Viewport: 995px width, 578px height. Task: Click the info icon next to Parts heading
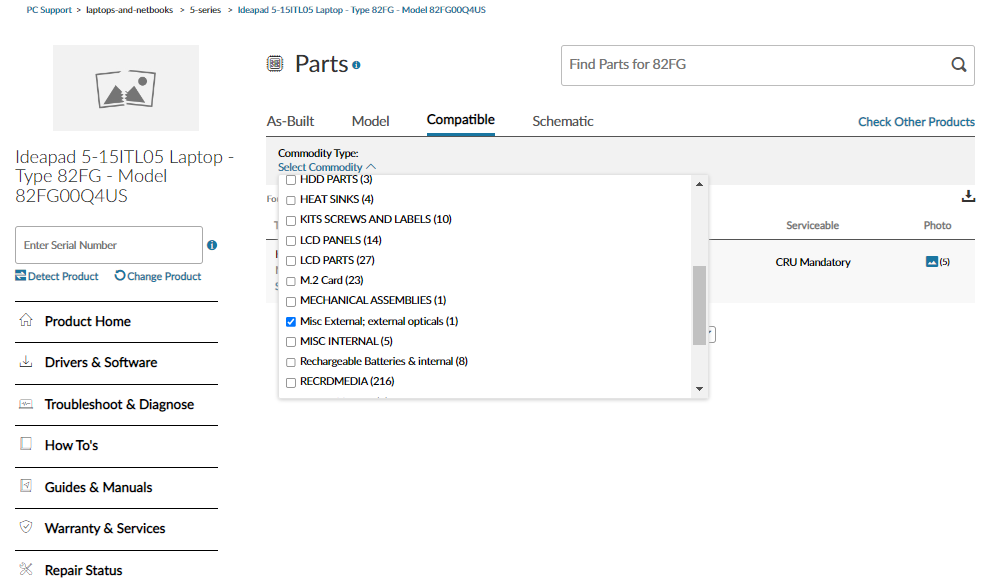(x=356, y=65)
